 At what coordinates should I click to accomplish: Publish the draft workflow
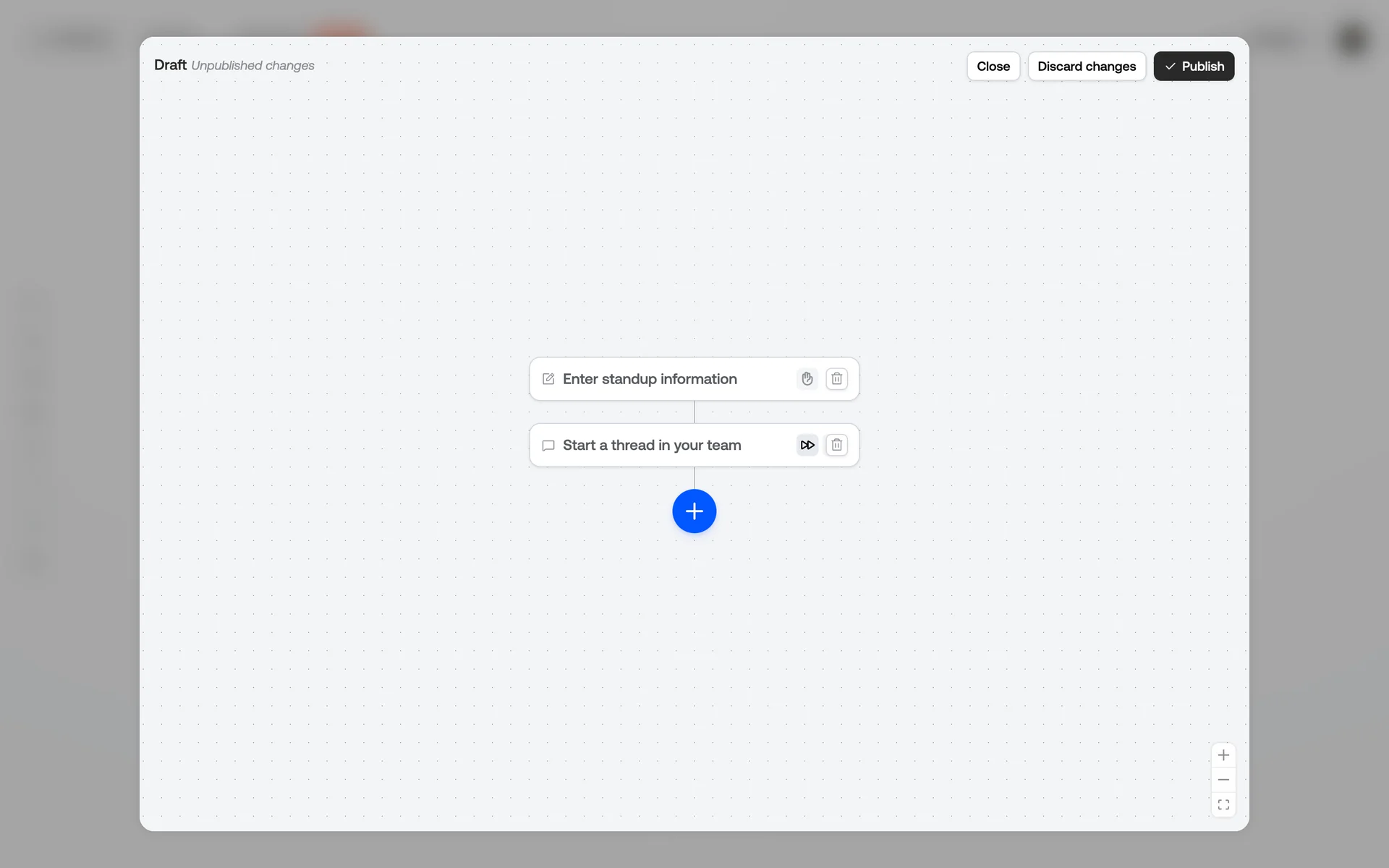[x=1202, y=67]
